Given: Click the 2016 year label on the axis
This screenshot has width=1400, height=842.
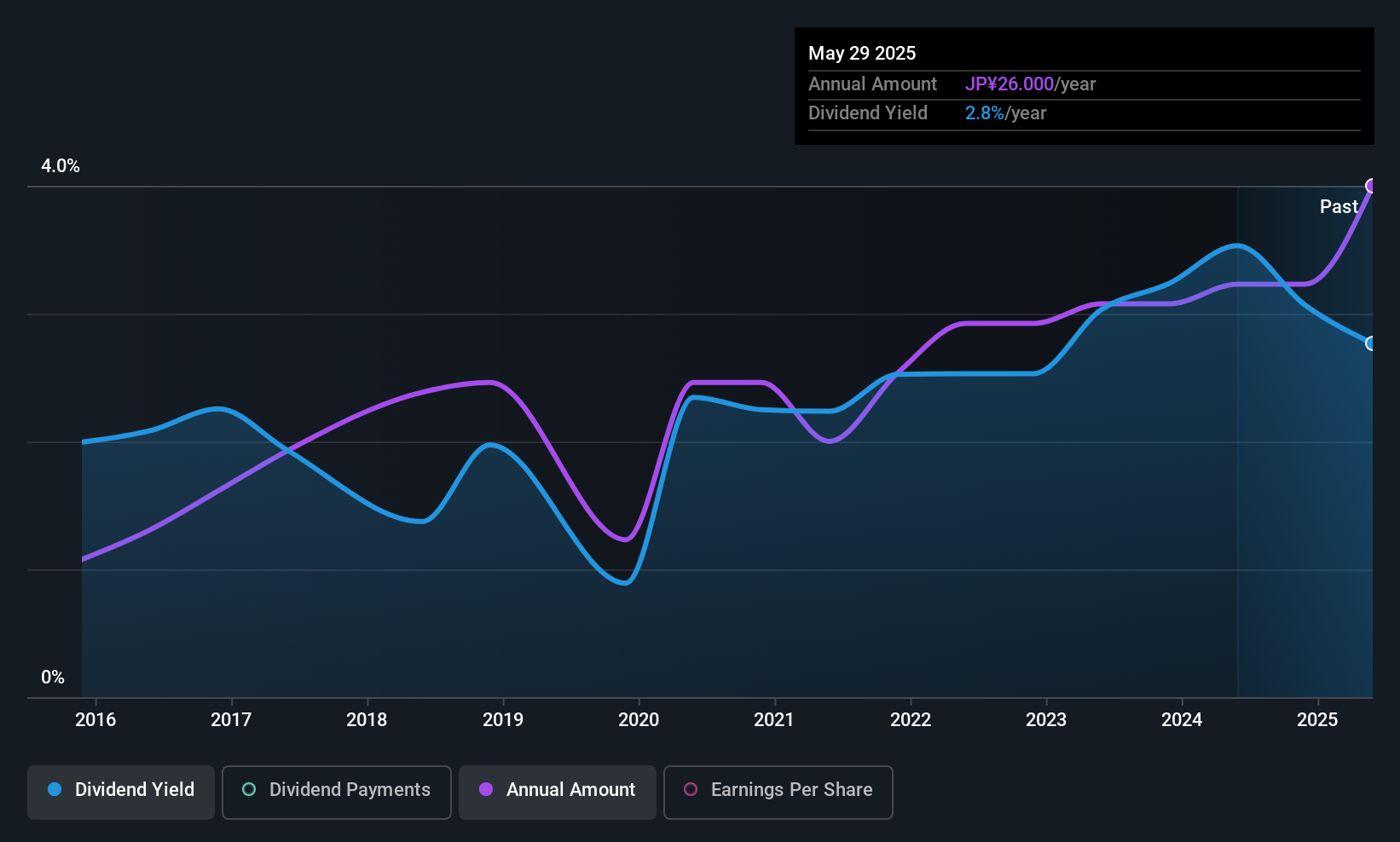Looking at the screenshot, I should click(x=95, y=719).
